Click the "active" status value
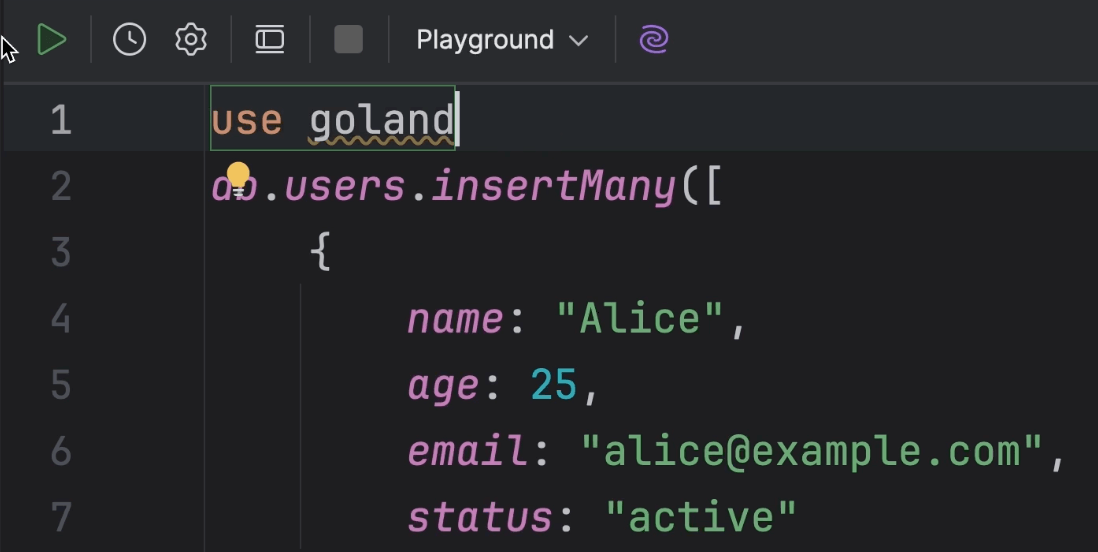The width and height of the screenshot is (1098, 552). 701,518
